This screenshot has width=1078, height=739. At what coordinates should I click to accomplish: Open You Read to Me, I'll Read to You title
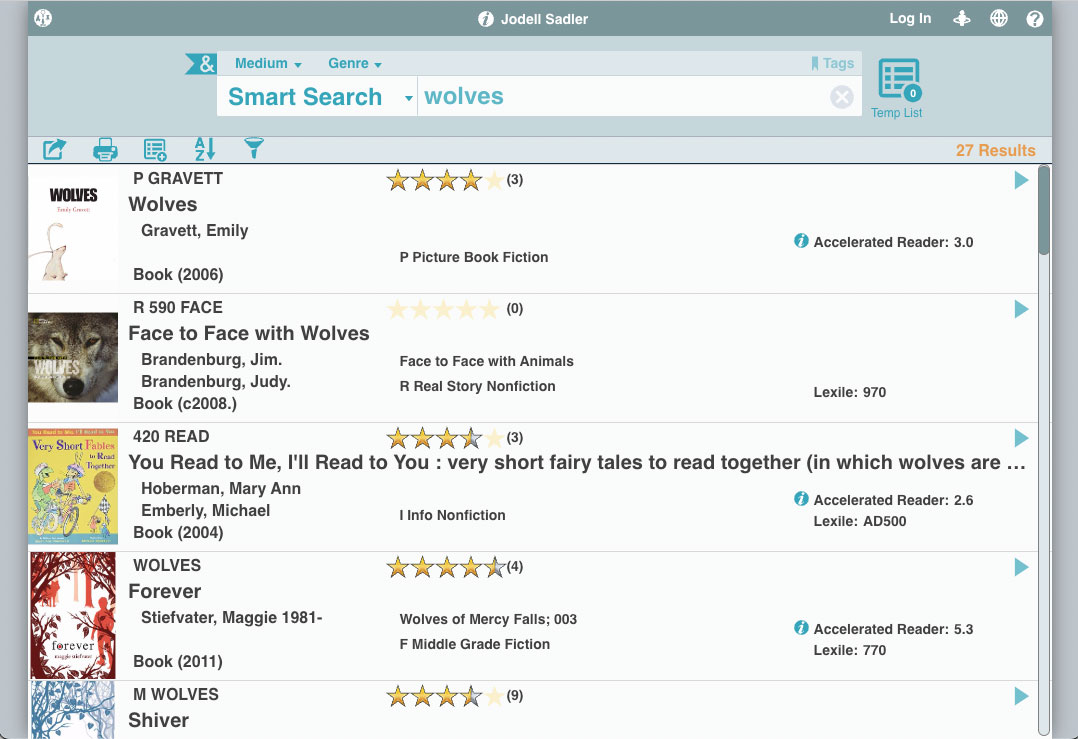[577, 462]
